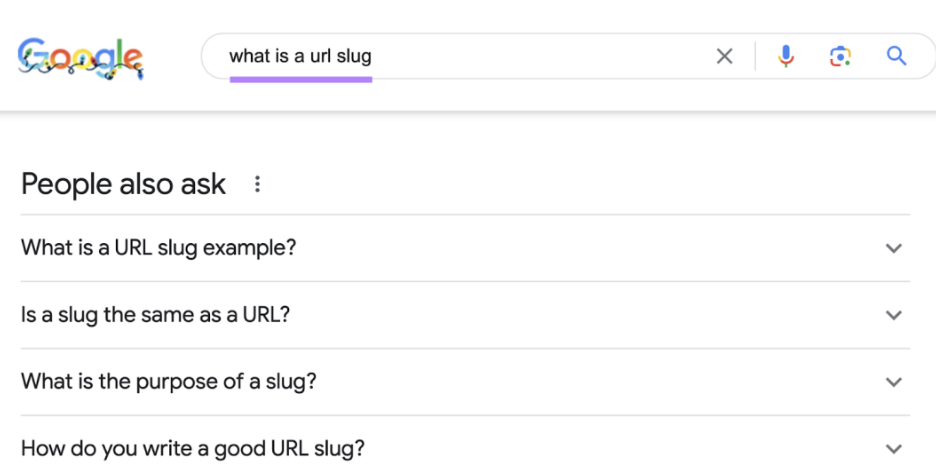The width and height of the screenshot is (936, 472).
Task: Click the divider line under the People also ask heading
Action: tap(465, 215)
